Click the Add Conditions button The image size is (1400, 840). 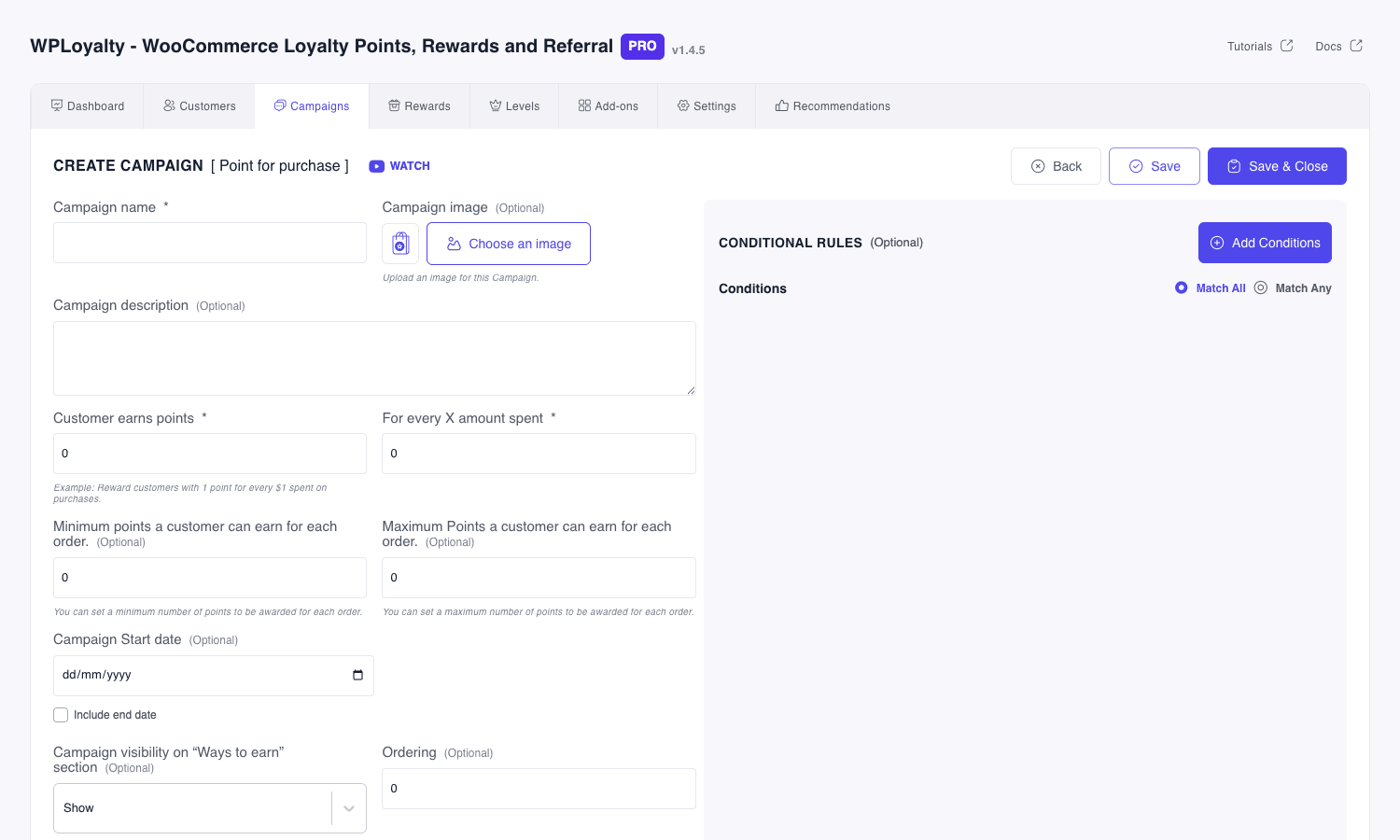tap(1265, 243)
